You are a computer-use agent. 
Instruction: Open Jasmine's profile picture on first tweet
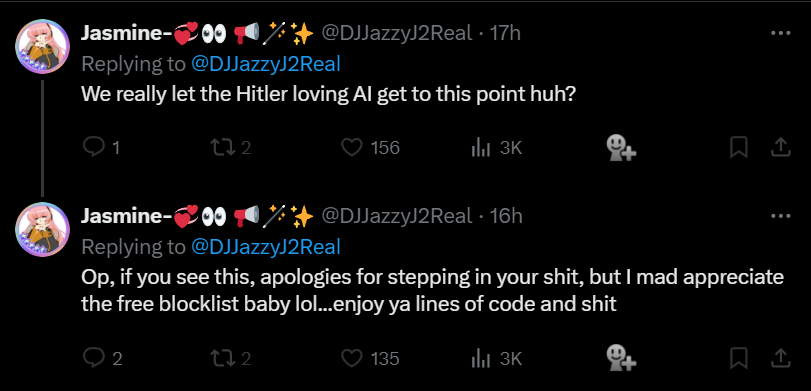42,47
